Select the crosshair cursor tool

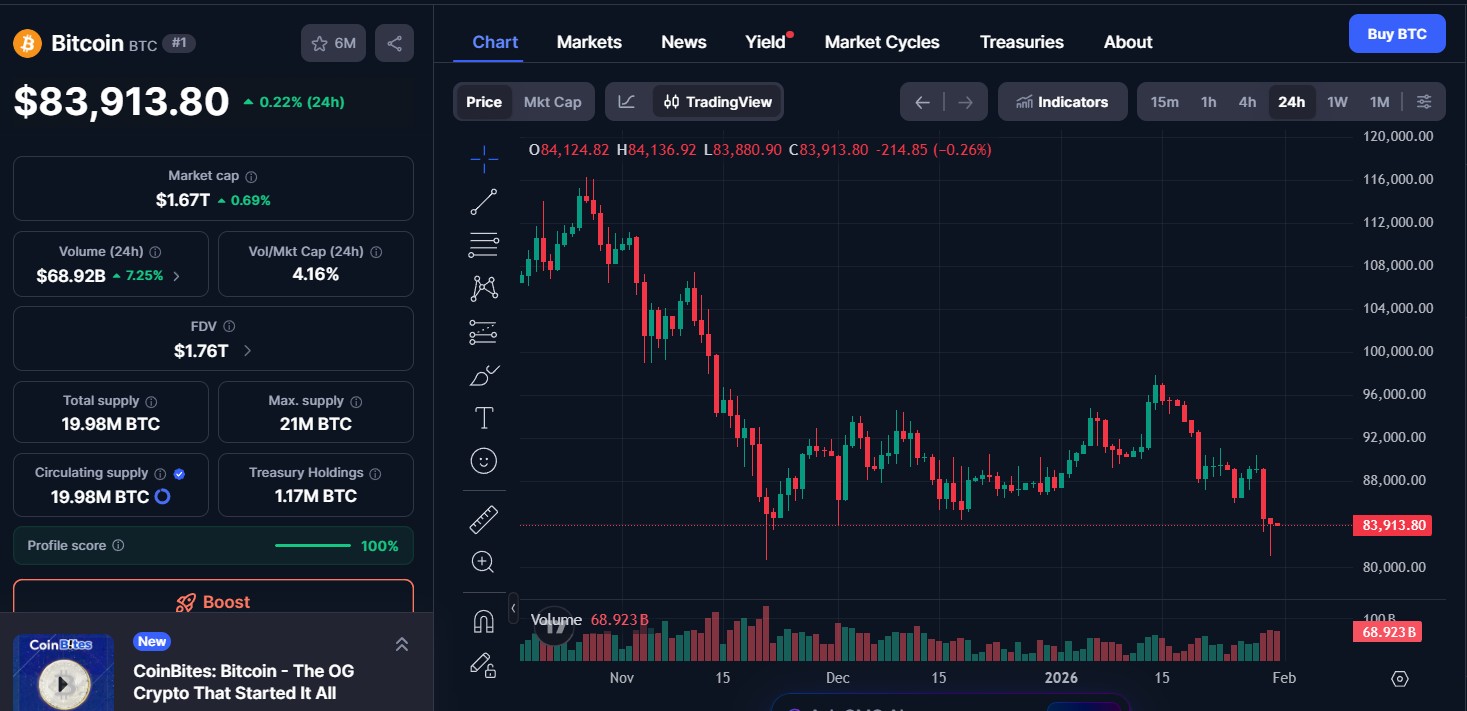[484, 158]
